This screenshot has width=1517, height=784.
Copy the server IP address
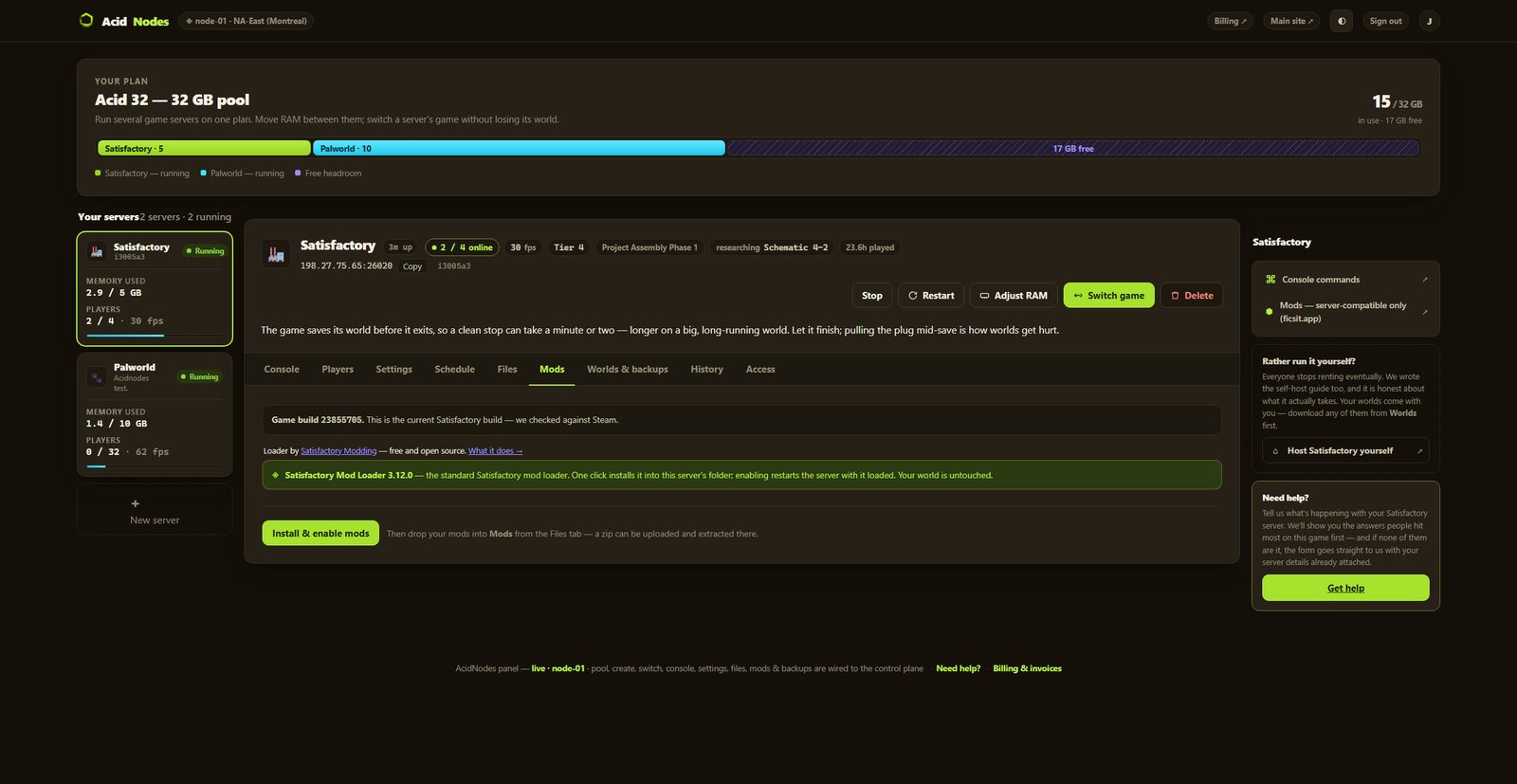[412, 266]
